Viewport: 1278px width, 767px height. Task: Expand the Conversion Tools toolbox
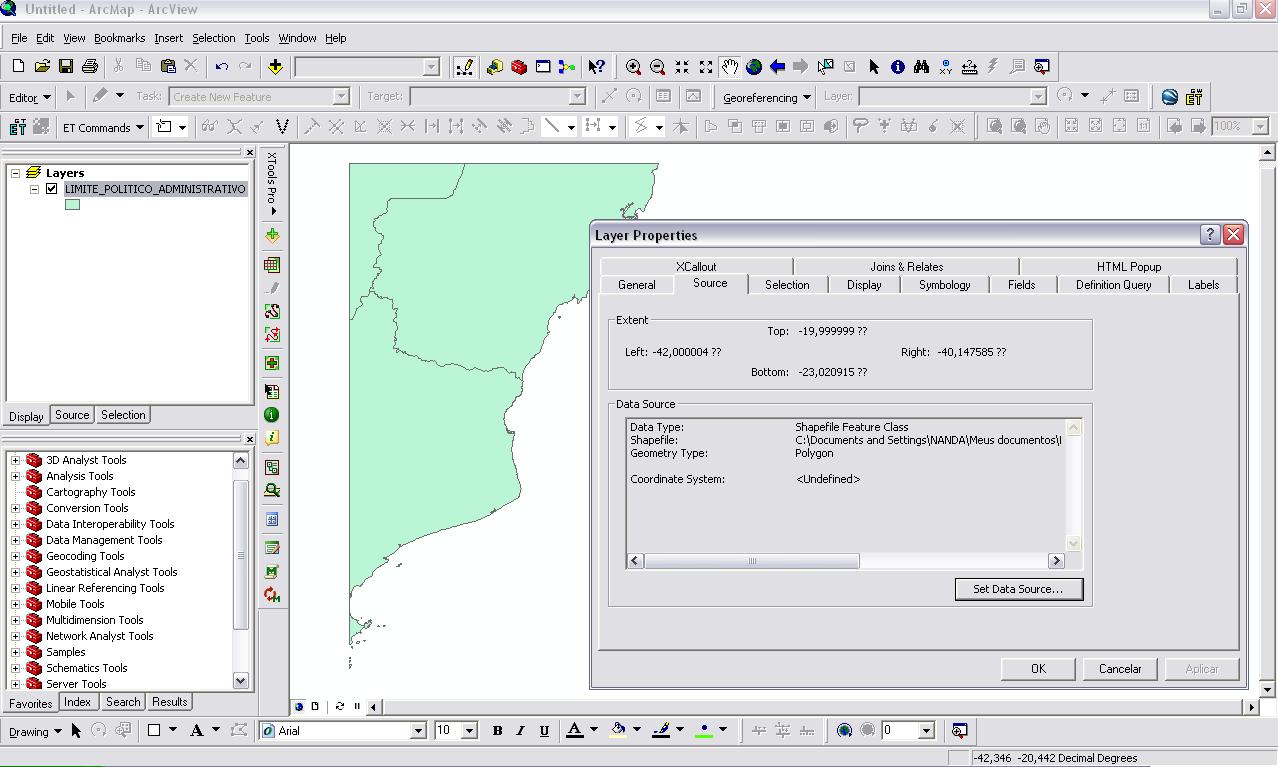pos(15,508)
